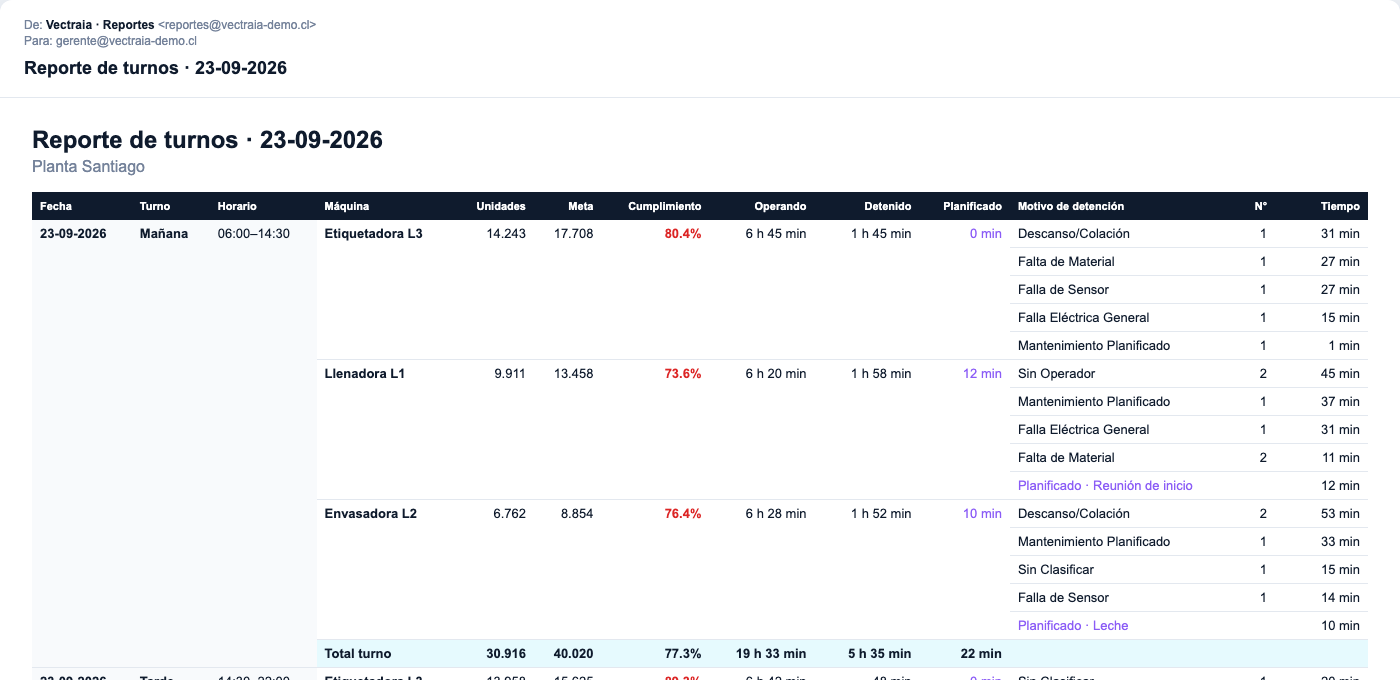Viewport: 1400px width, 680px height.
Task: Click the Fecha column header
Action: pos(56,206)
